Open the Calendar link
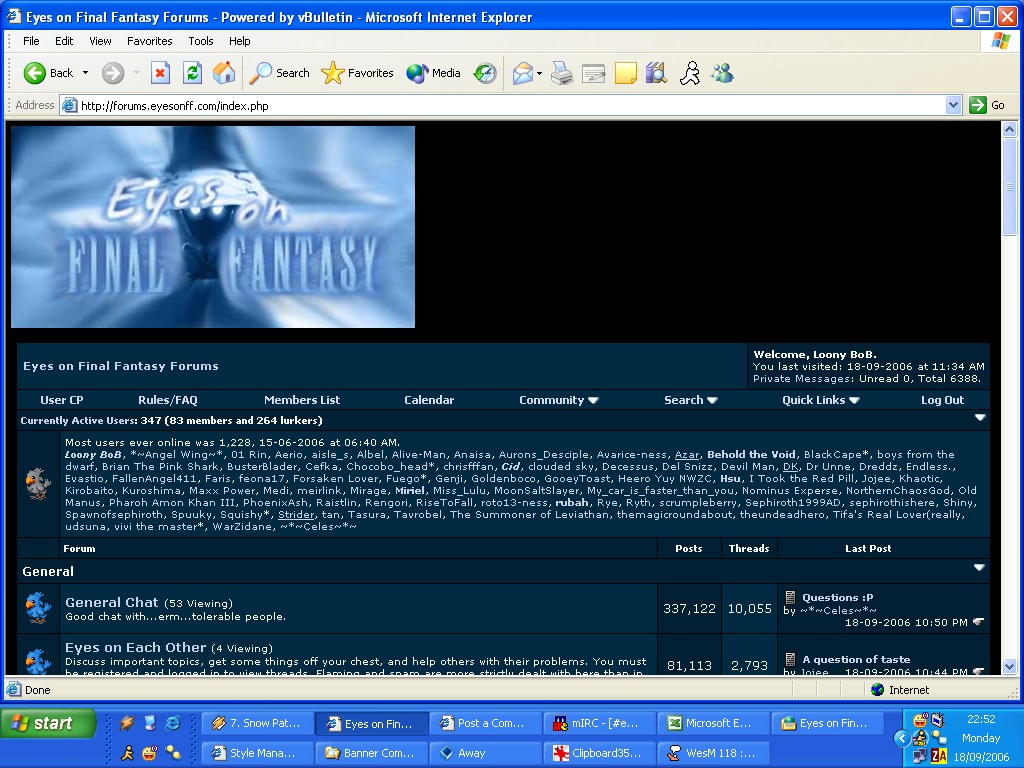The width and height of the screenshot is (1024, 768). click(x=429, y=400)
